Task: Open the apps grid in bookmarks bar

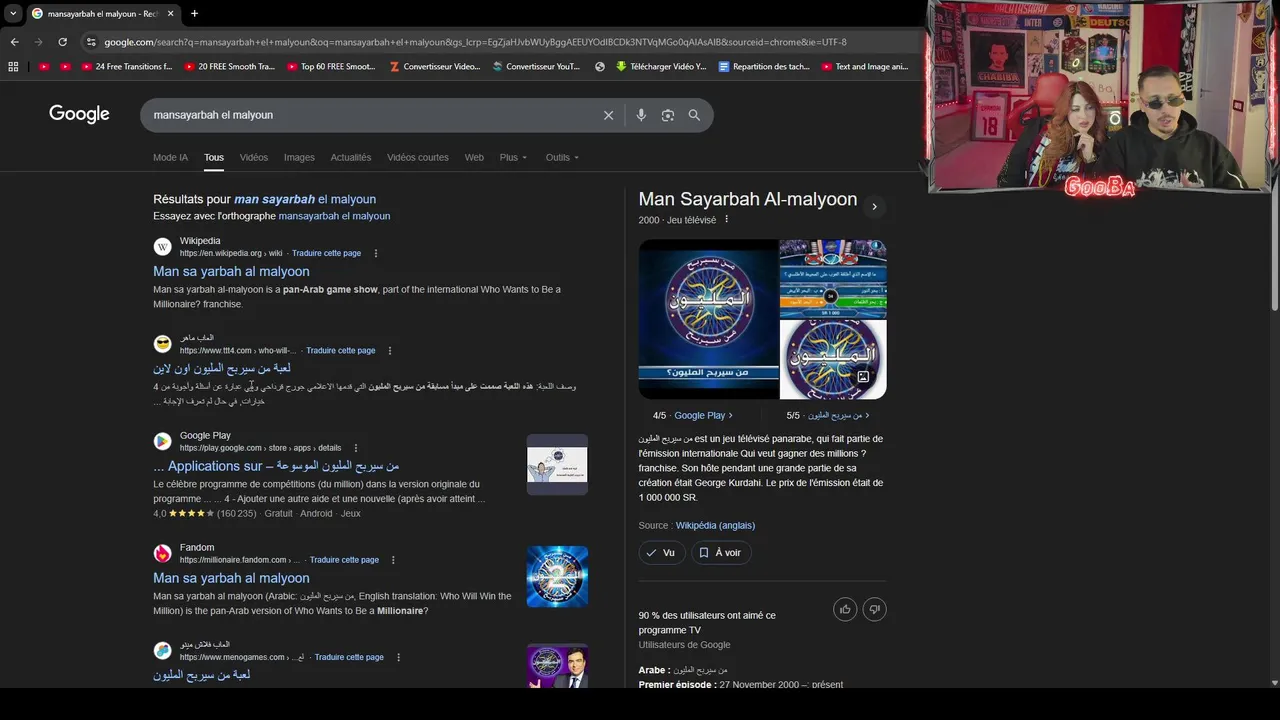Action: point(13,67)
